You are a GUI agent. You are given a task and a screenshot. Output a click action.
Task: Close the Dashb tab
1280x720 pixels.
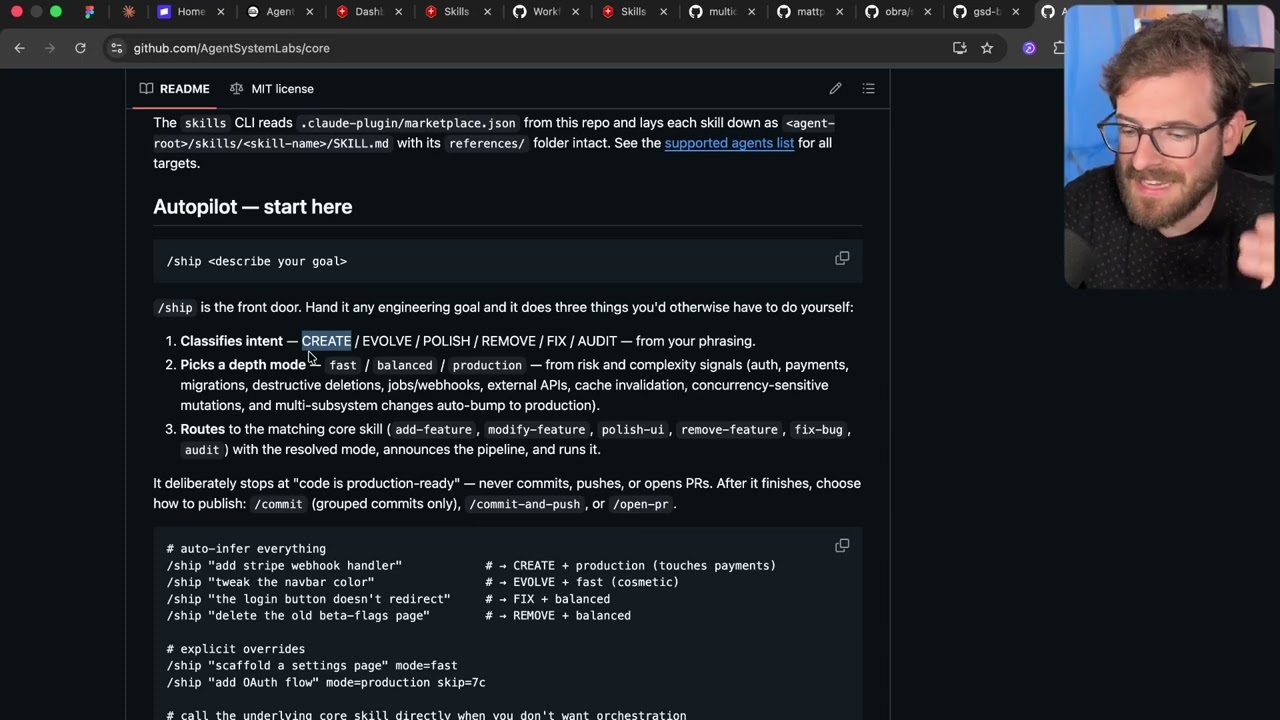click(399, 12)
